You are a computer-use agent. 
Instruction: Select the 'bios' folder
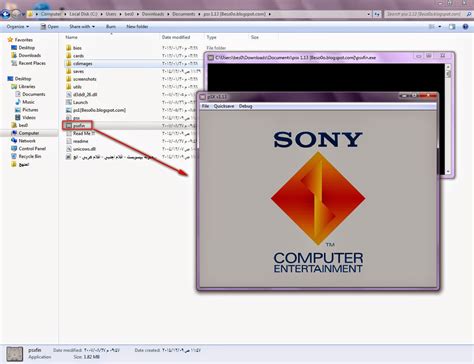click(74, 48)
